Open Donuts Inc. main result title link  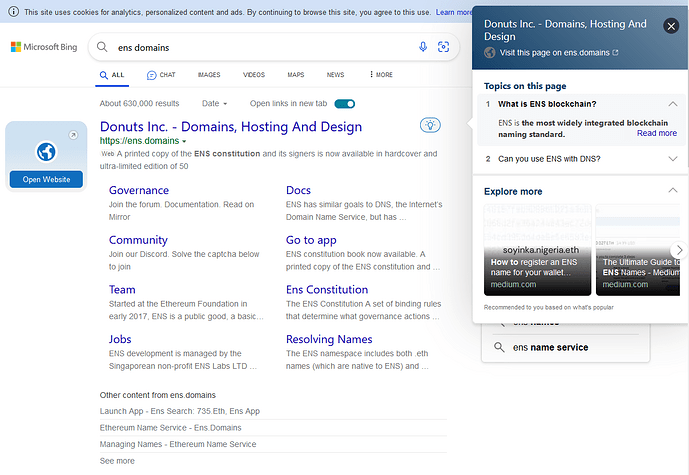coord(231,127)
